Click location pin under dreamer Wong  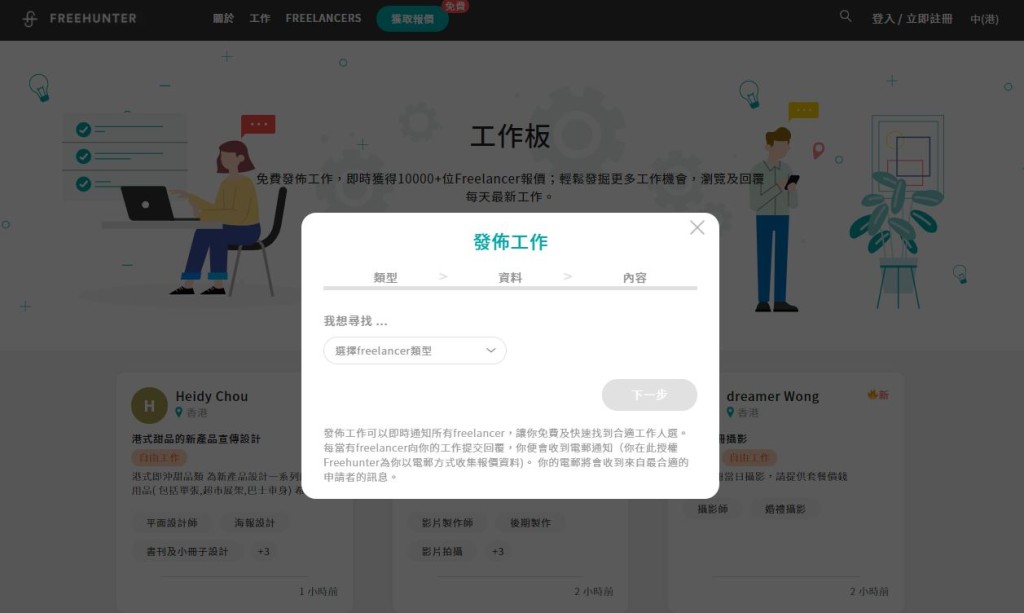(x=731, y=413)
